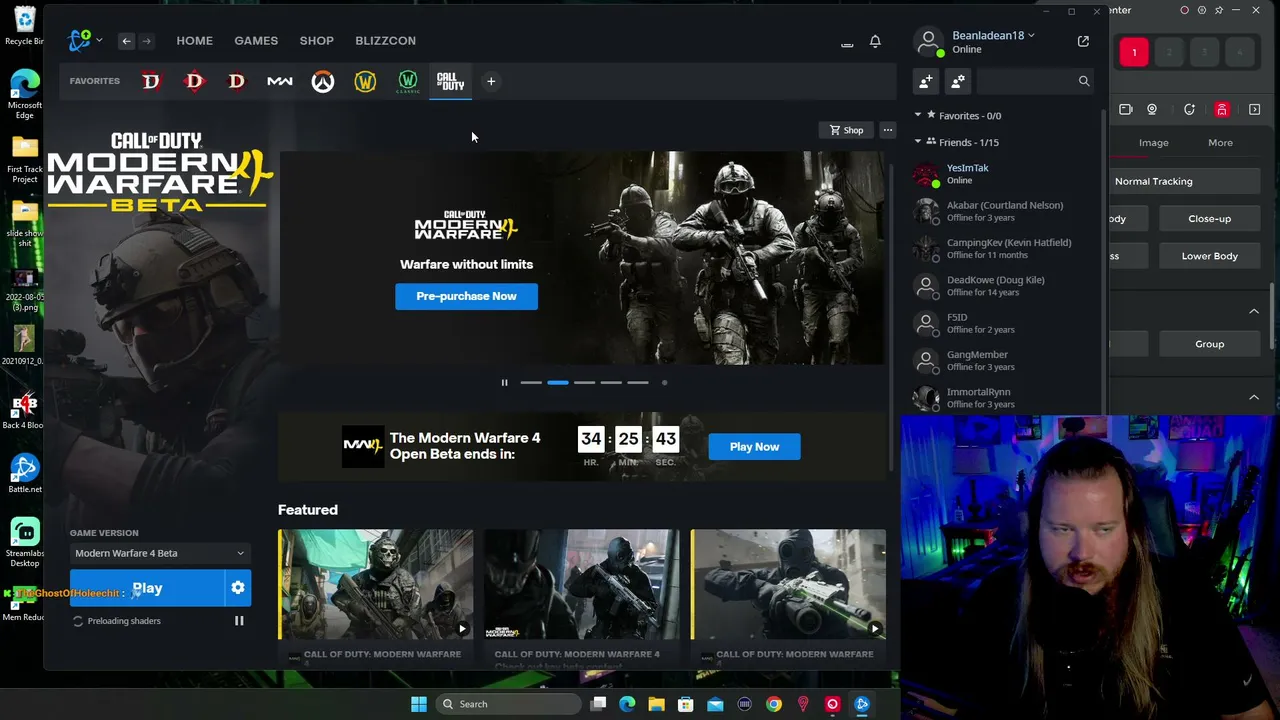Select online friend YesImTak
Viewport: 1280px width, 720px height.
click(x=1004, y=174)
